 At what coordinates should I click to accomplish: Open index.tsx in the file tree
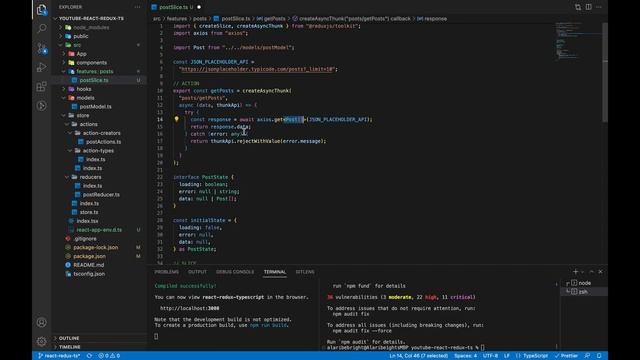click(87, 221)
